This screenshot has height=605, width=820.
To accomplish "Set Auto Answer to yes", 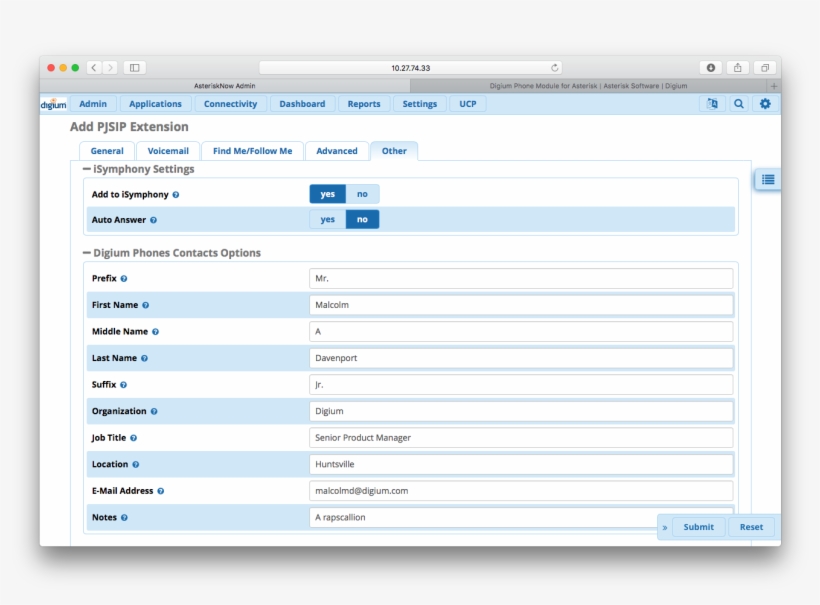I will pos(327,220).
